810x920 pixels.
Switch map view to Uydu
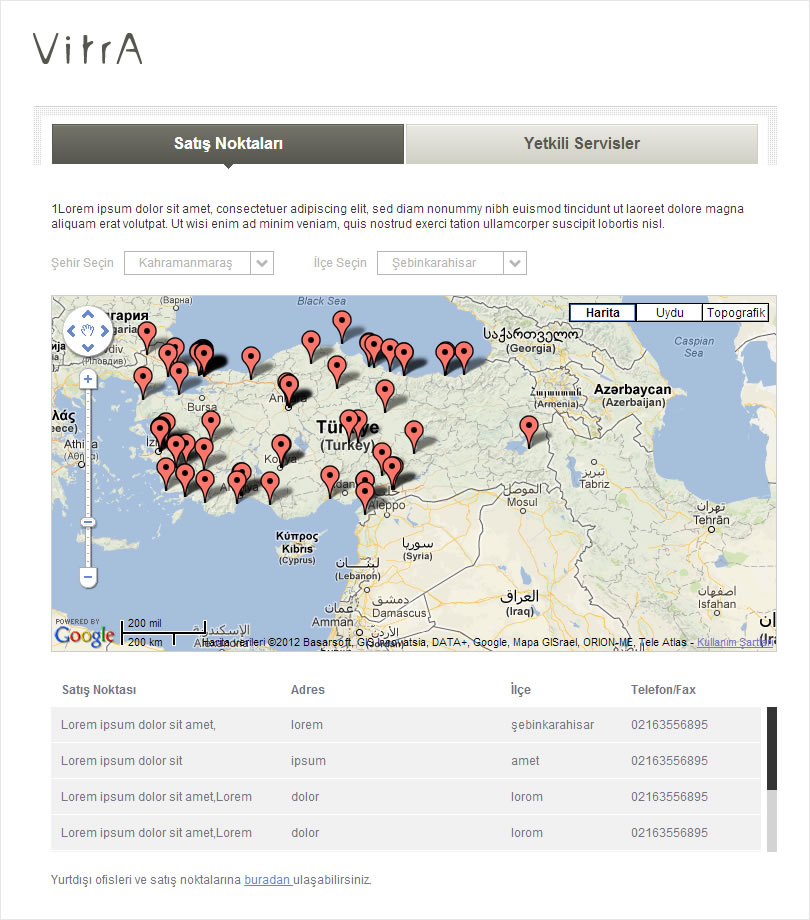pos(669,313)
